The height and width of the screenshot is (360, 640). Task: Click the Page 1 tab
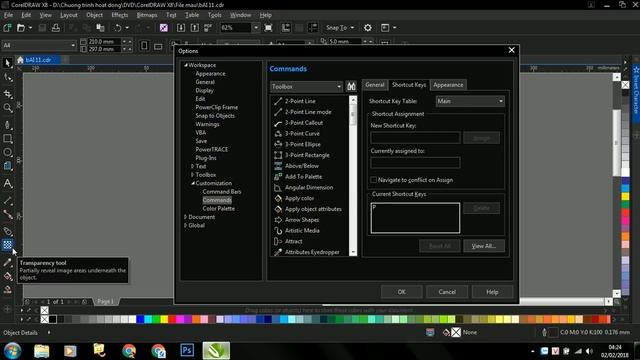[x=105, y=301]
